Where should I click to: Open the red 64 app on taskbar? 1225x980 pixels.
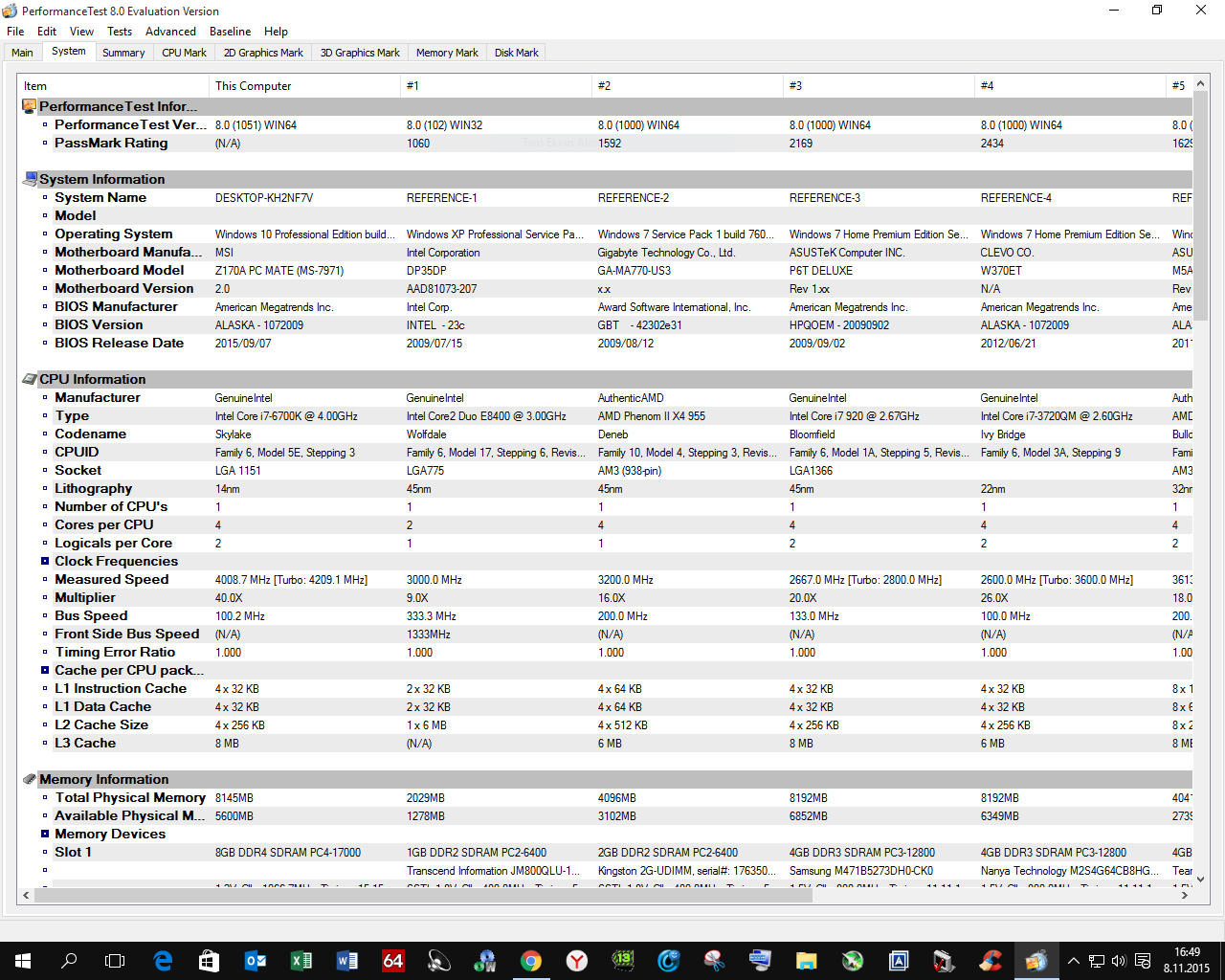(x=393, y=960)
